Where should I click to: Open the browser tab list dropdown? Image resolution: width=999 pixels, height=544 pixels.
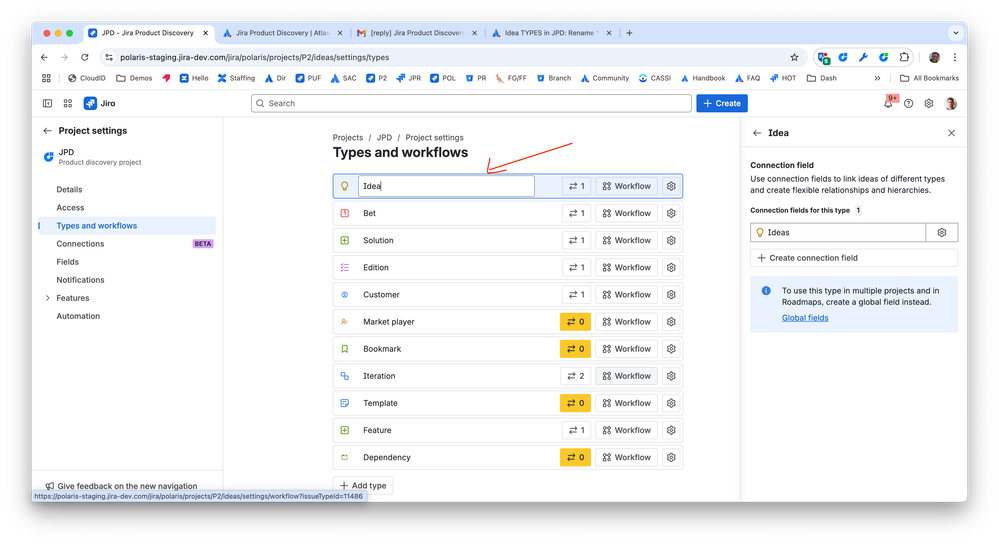point(956,33)
